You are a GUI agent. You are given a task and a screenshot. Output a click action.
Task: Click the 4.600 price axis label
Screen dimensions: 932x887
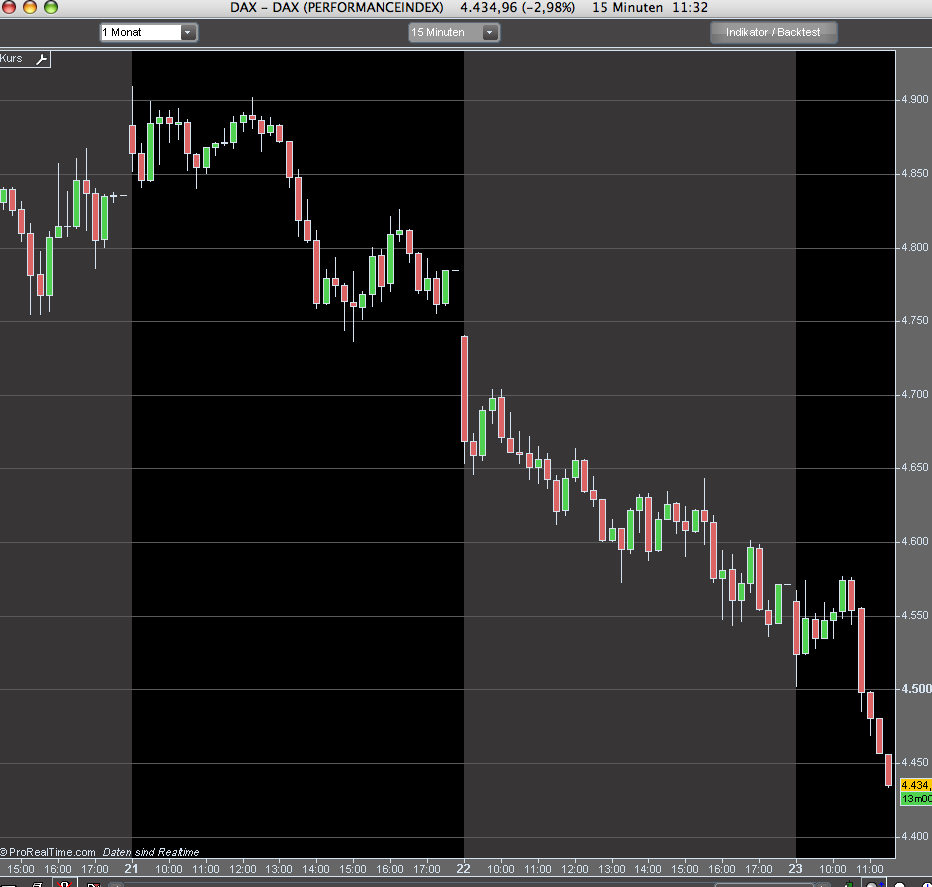coord(914,541)
